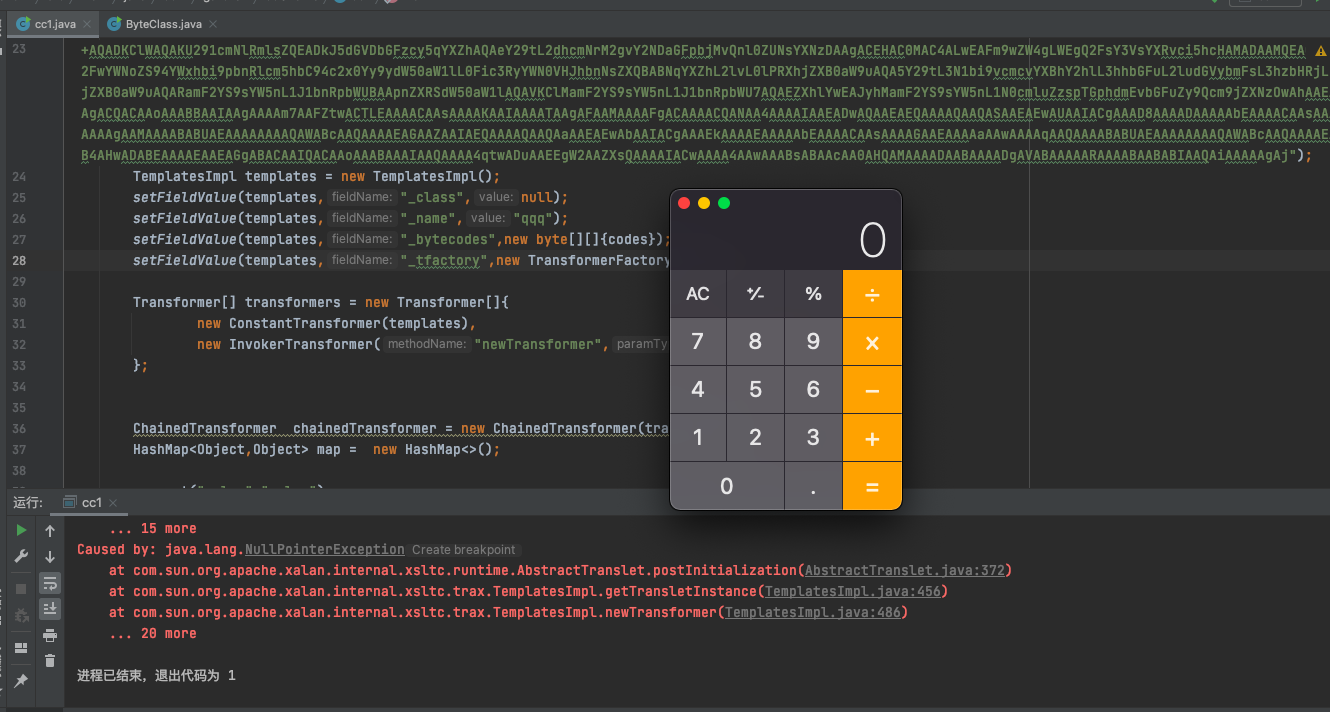
Task: Toggle scroll to end of console
Action: point(50,608)
